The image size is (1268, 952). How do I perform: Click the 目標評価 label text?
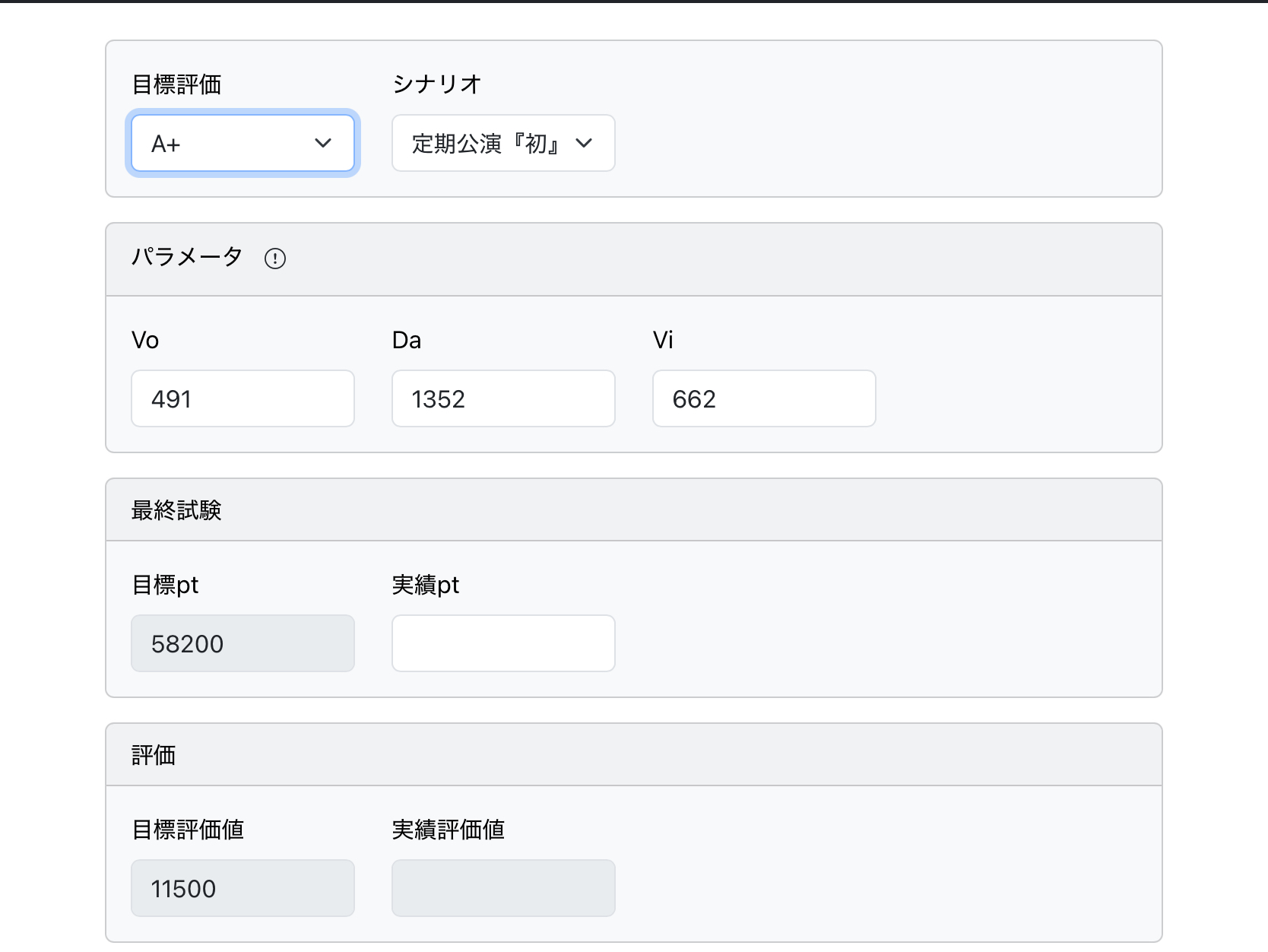tap(176, 84)
